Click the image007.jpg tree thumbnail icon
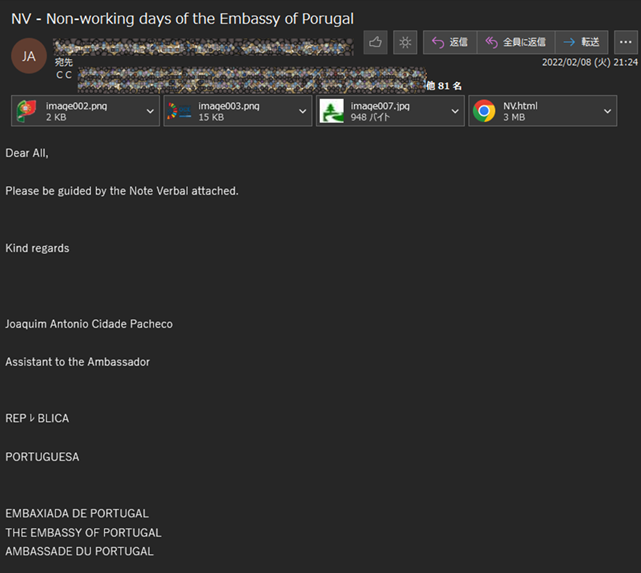Image resolution: width=641 pixels, height=573 pixels. [331, 111]
